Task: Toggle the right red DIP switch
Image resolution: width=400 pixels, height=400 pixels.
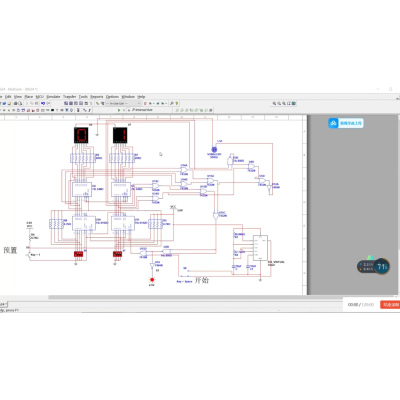Action: (117, 254)
